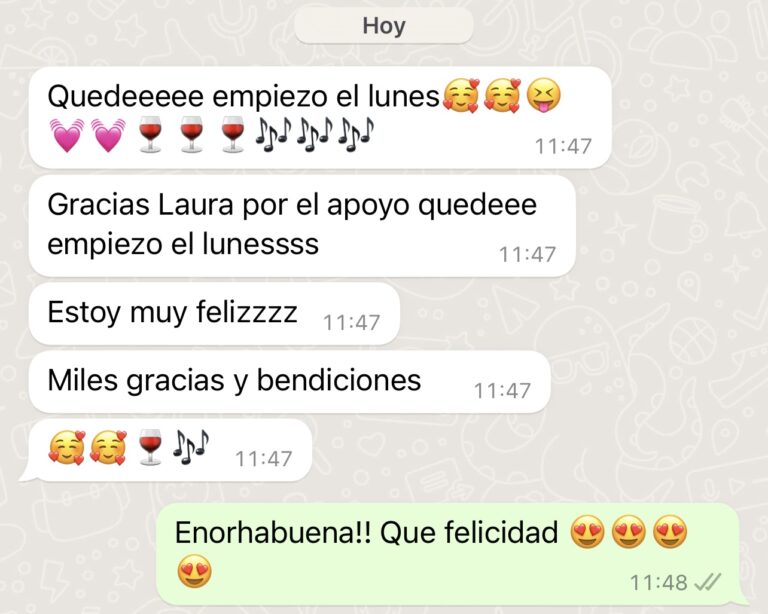Click the first smiling-with-hearts emoji in emoji-only message

point(67,447)
